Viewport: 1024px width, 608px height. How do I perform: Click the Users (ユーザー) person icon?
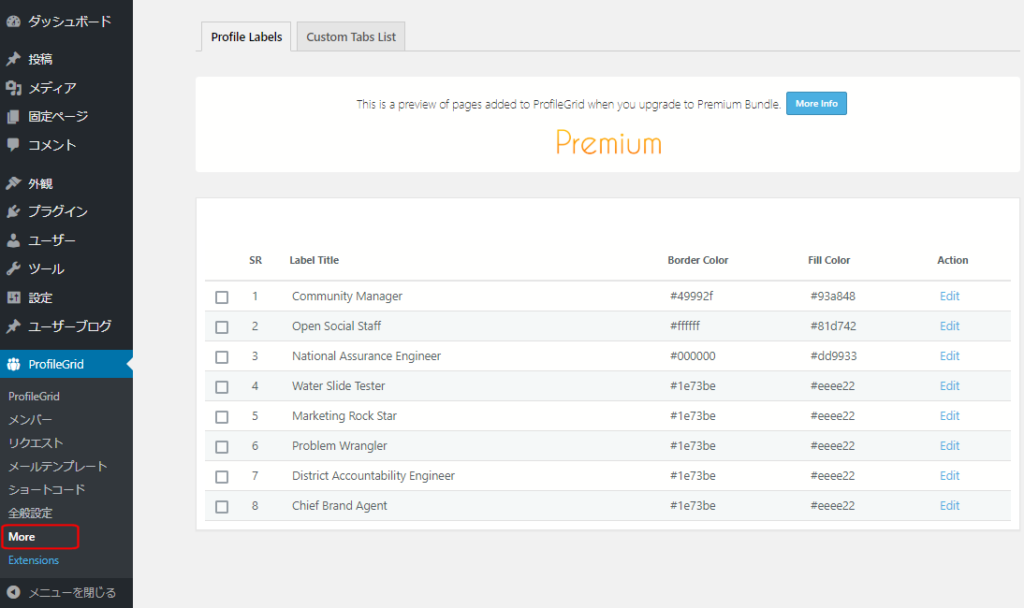point(13,240)
